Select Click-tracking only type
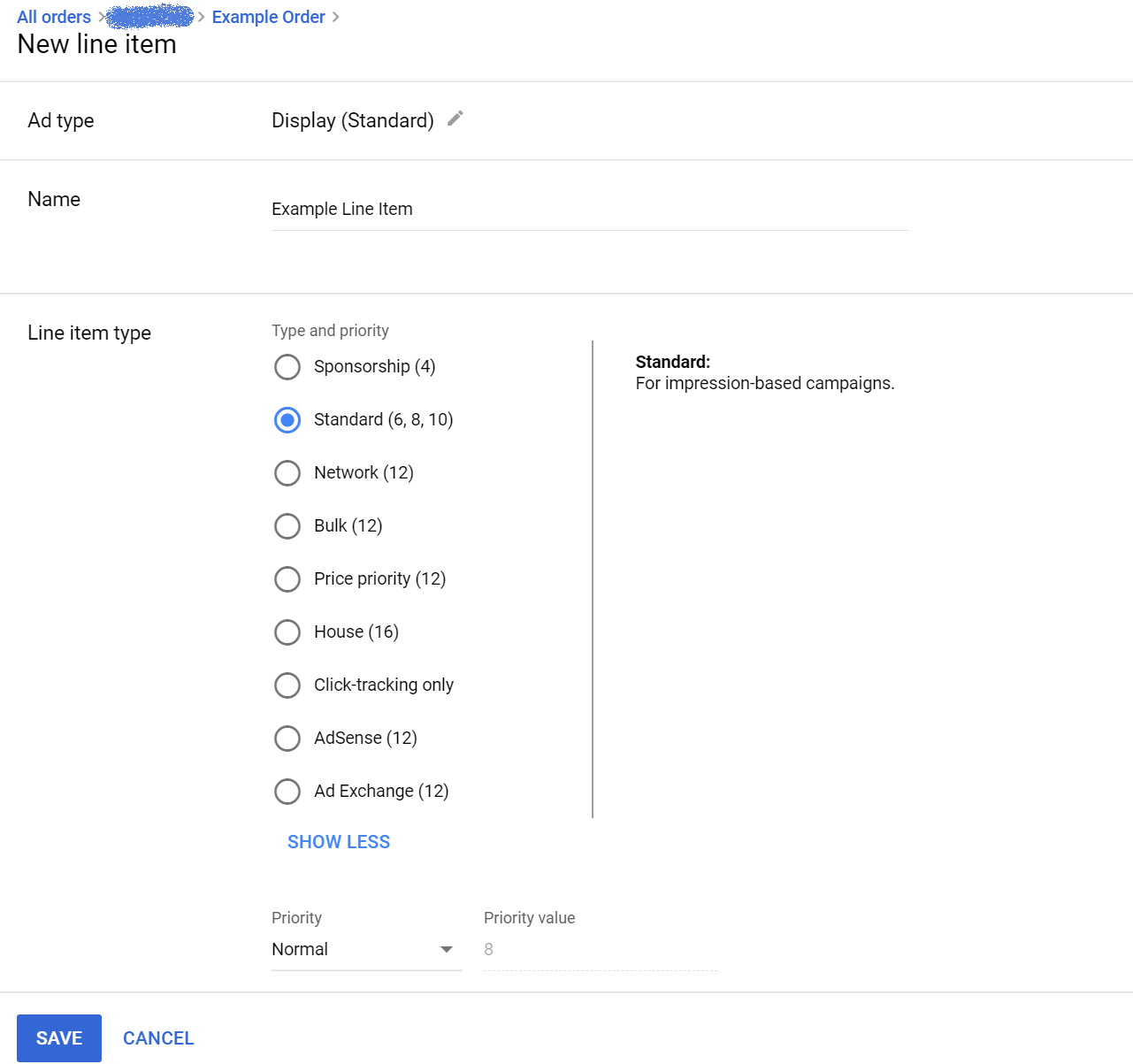The width and height of the screenshot is (1133, 1064). (x=287, y=685)
